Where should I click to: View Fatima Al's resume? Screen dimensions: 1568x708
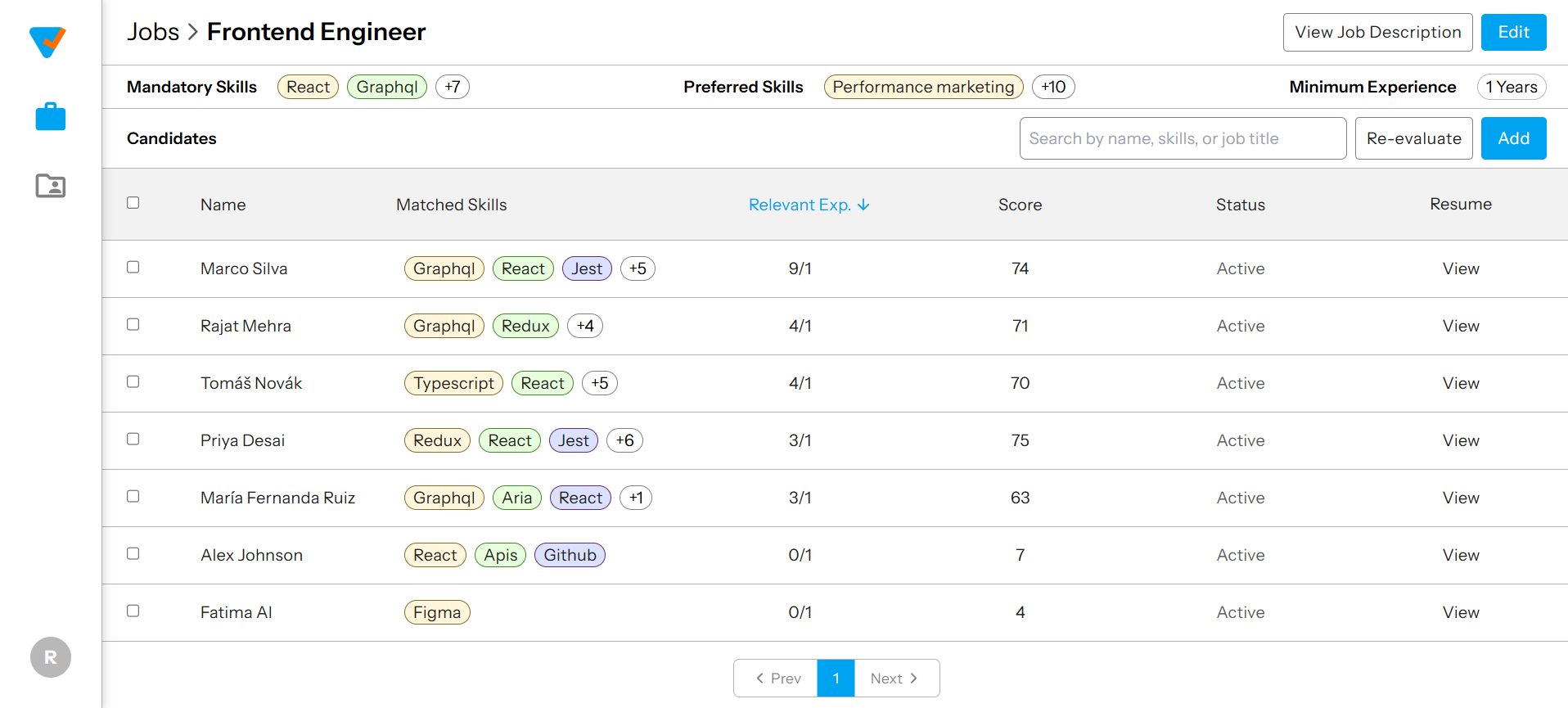tap(1461, 612)
